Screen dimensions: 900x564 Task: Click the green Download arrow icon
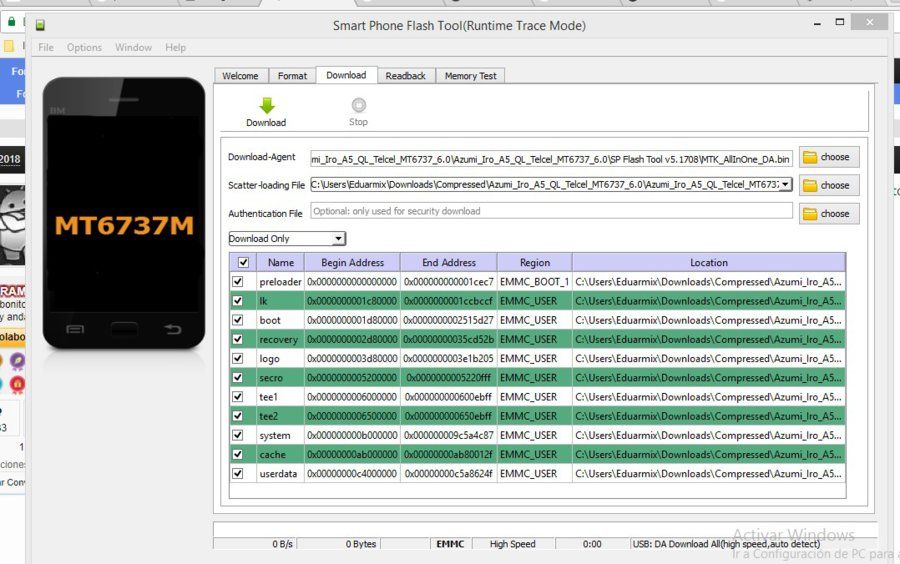click(267, 106)
